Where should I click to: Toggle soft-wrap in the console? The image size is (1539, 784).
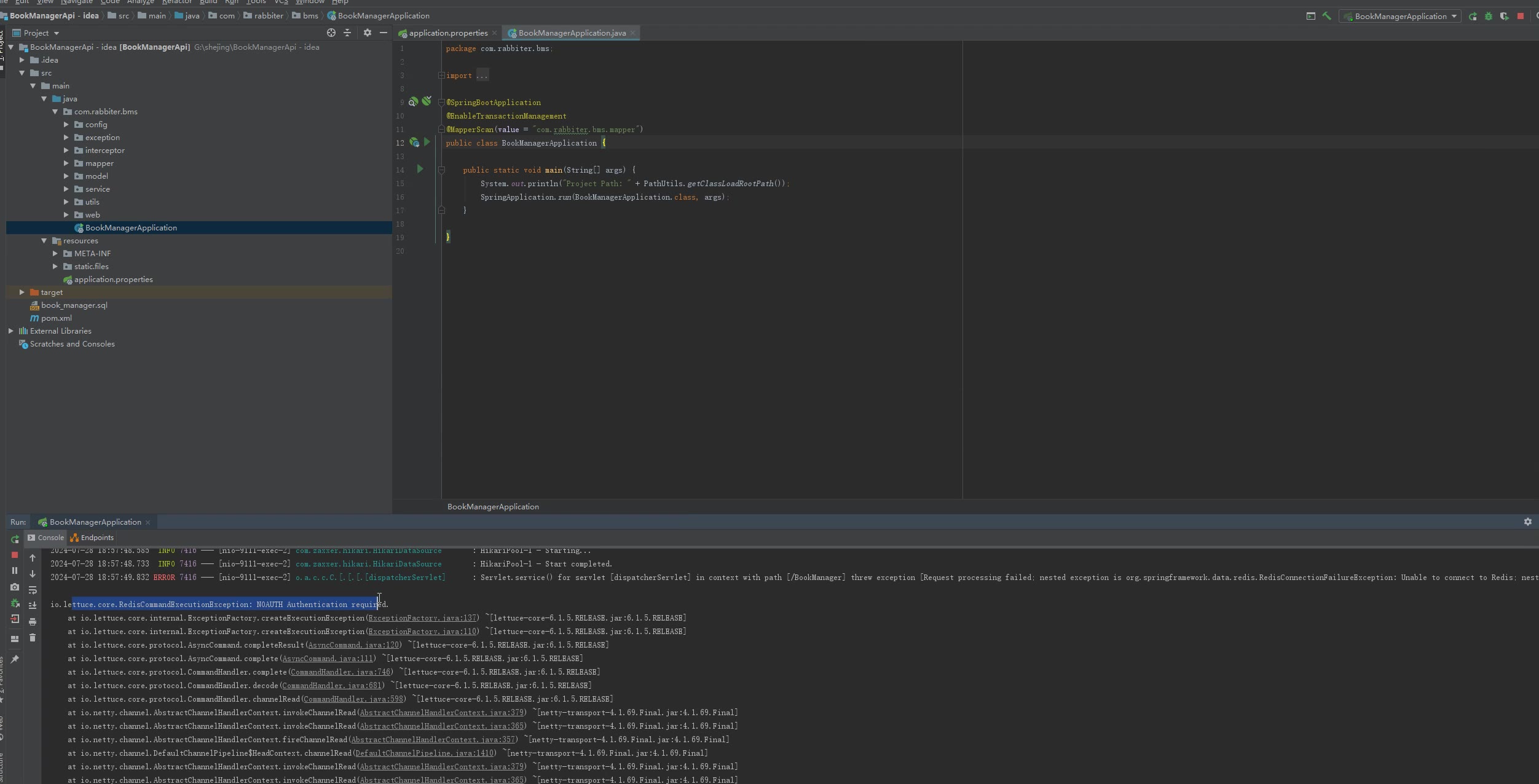pos(33,590)
